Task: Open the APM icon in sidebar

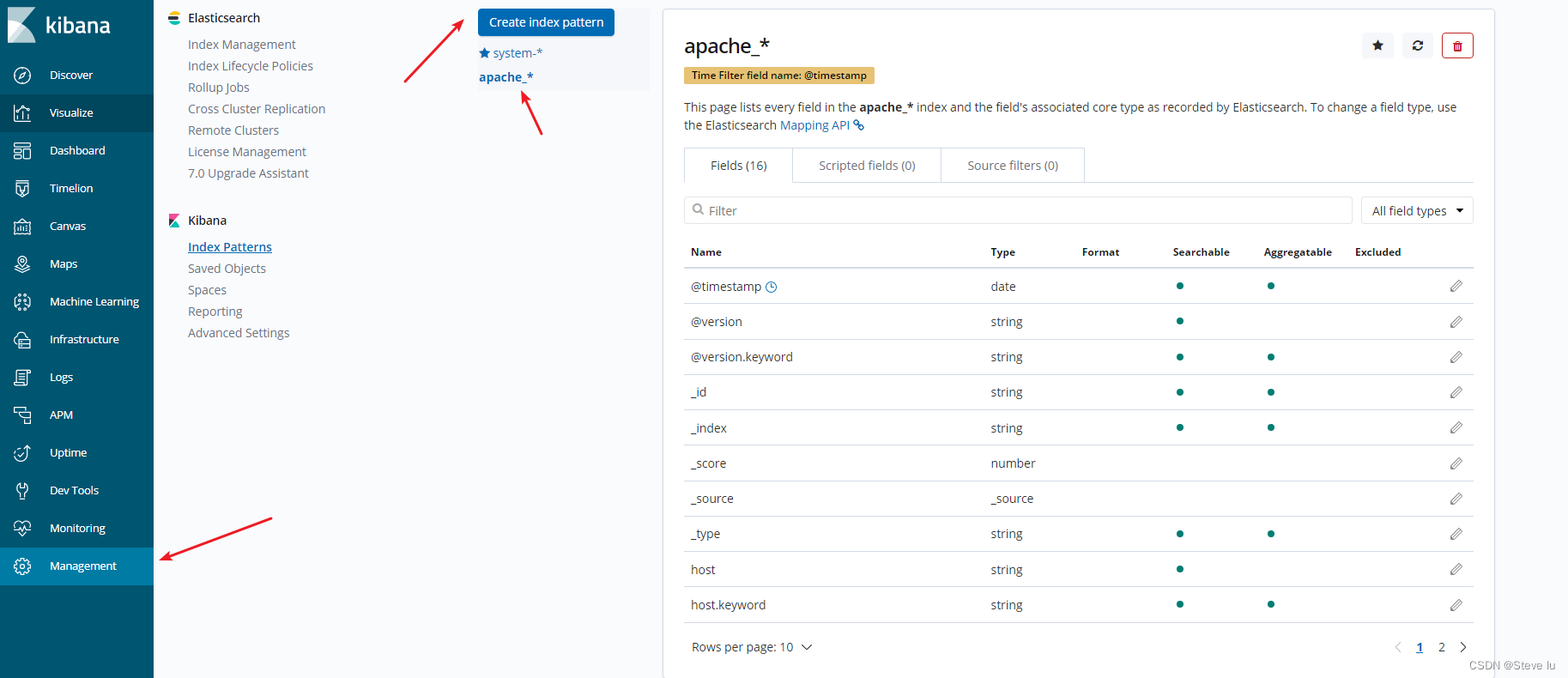Action: pyautogui.click(x=22, y=415)
